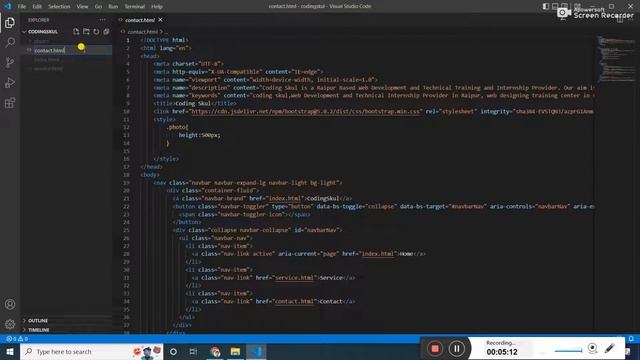Click VS Code icon on the taskbar
This screenshot has width=640, height=360.
[256, 351]
